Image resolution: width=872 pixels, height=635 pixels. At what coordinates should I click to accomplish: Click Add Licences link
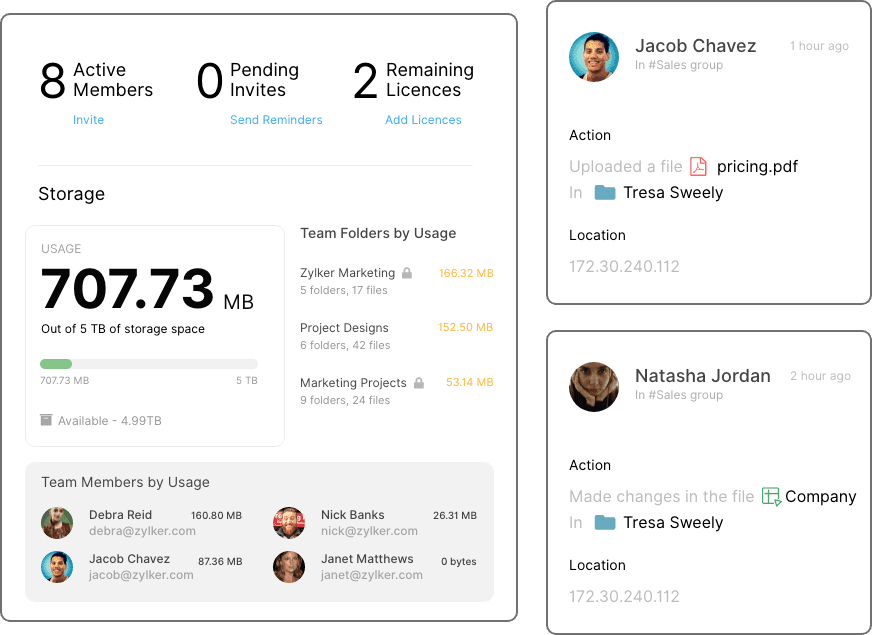point(423,120)
